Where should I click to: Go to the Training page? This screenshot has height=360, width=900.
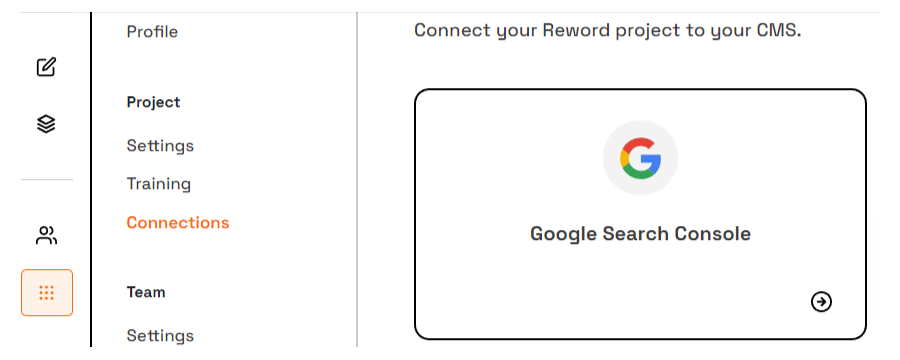click(x=158, y=184)
